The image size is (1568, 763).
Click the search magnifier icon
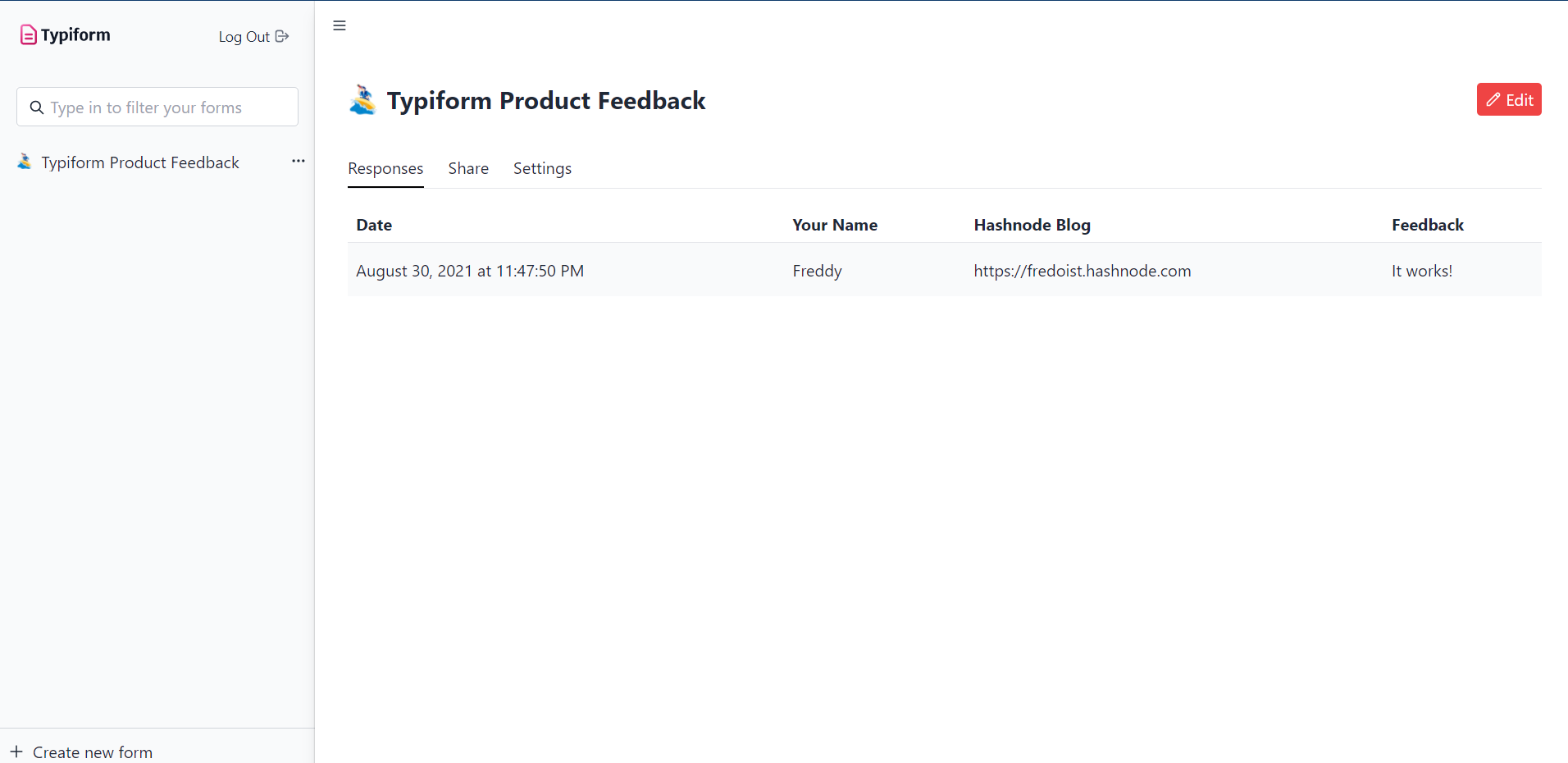[37, 107]
